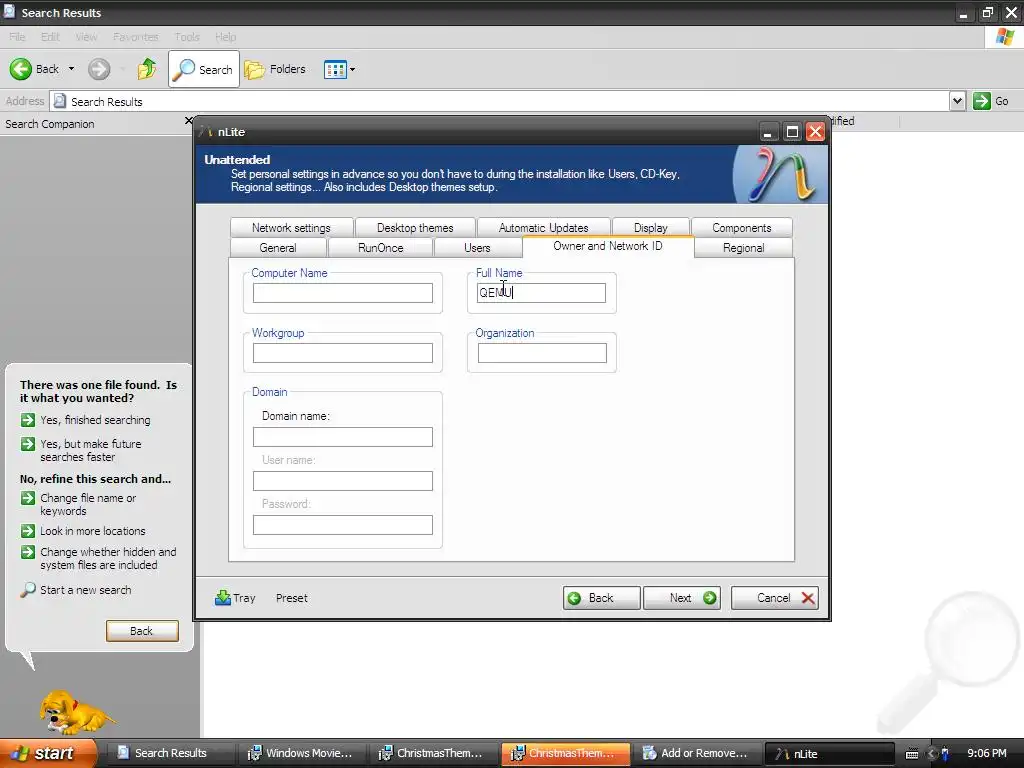Image resolution: width=1024 pixels, height=768 pixels.
Task: Focus the Workgroup text box
Action: tap(343, 353)
